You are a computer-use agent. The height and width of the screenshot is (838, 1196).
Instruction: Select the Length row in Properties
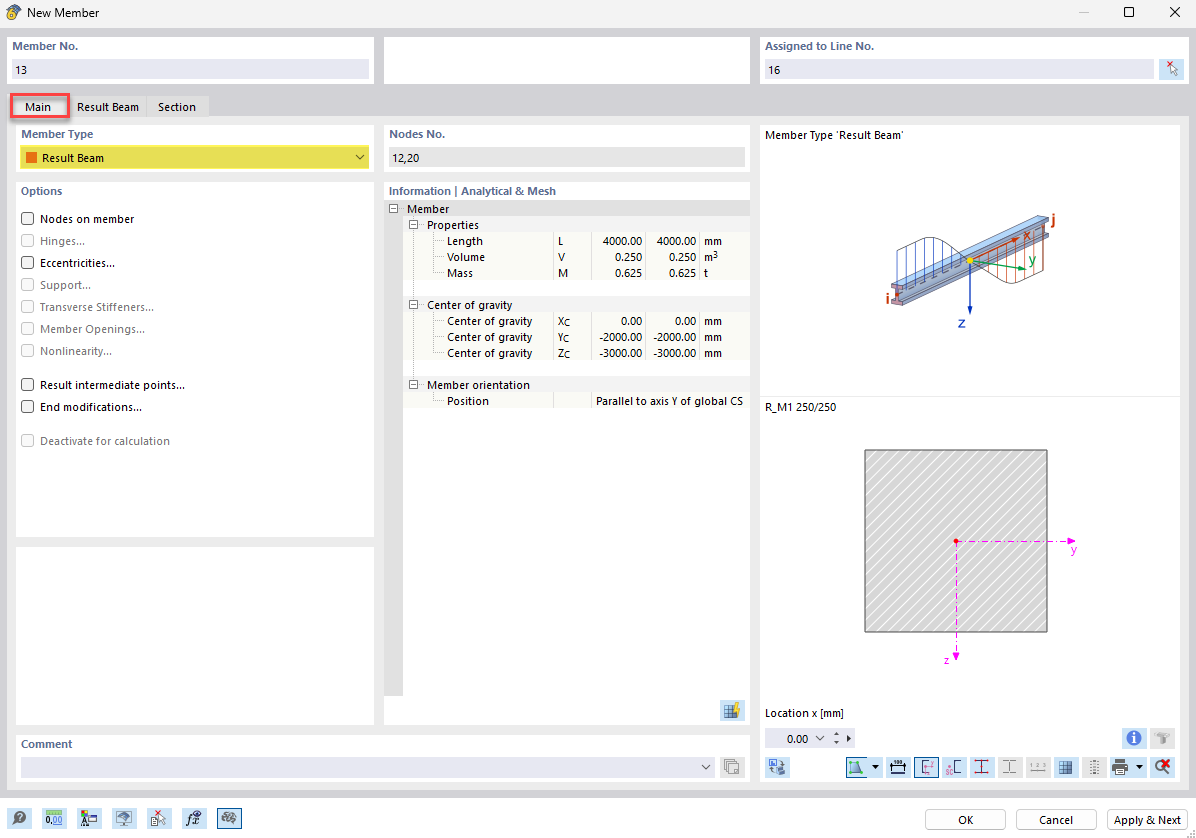576,241
